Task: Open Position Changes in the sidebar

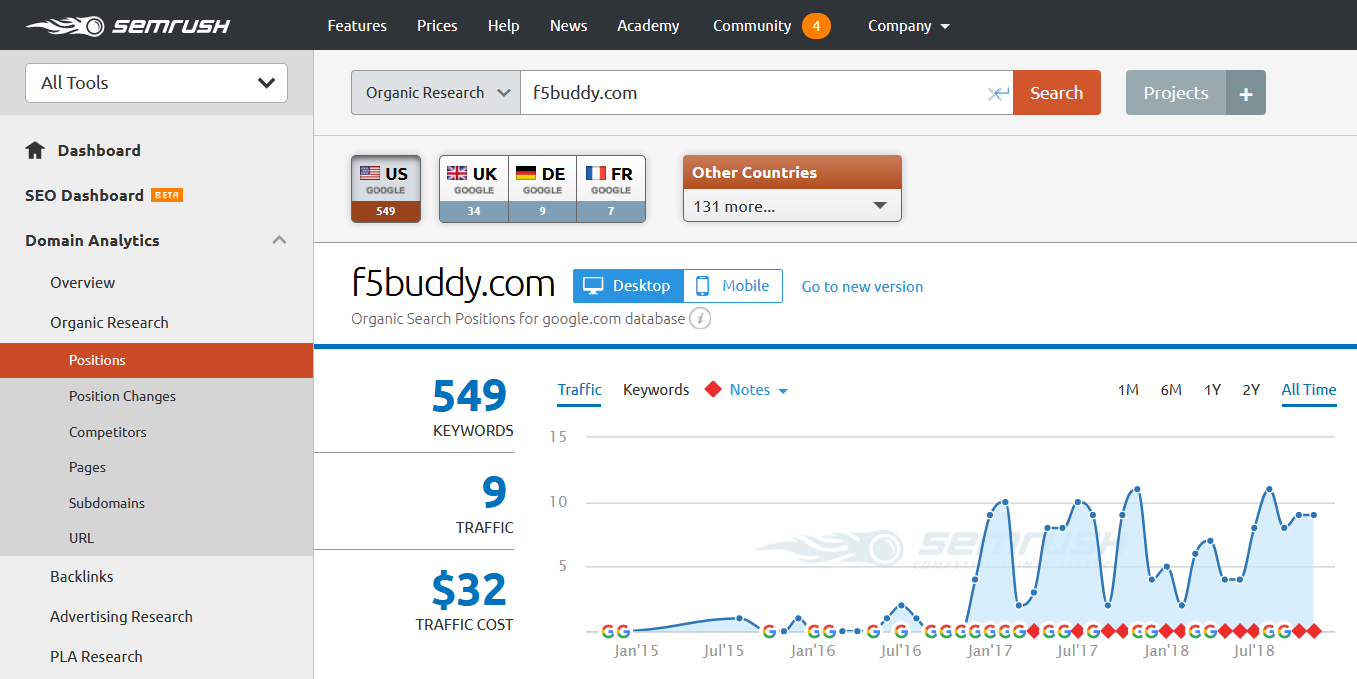Action: [x=122, y=396]
